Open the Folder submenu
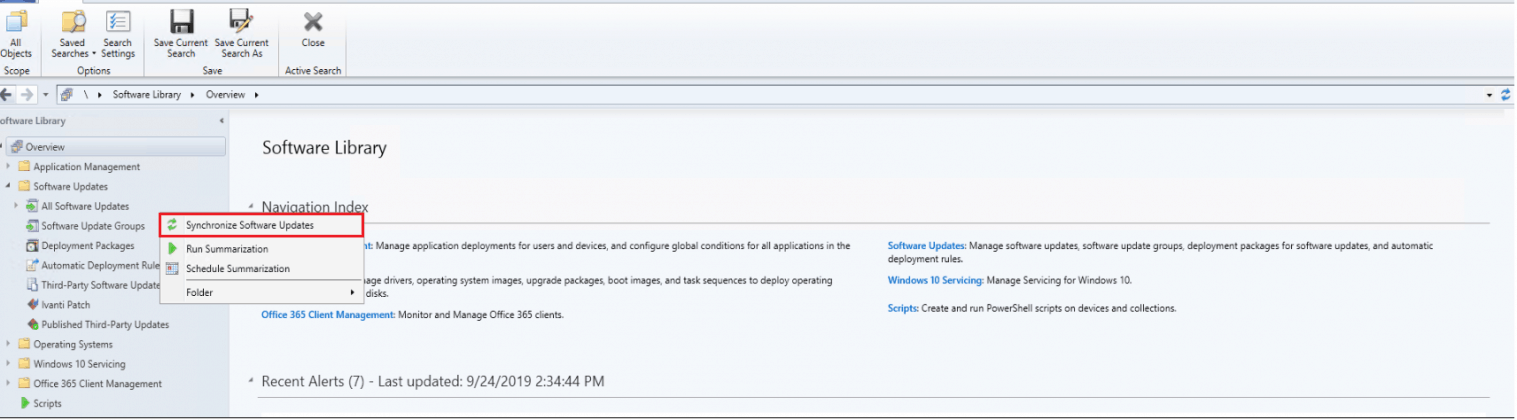Viewport: 1517px width, 420px height. tap(260, 292)
